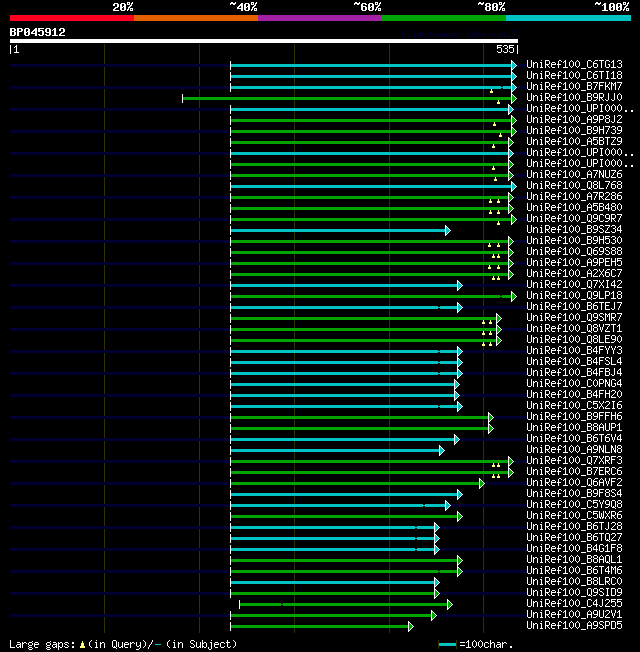
Task: Click UniRef100_A2X6C7 label
Action: (574, 273)
